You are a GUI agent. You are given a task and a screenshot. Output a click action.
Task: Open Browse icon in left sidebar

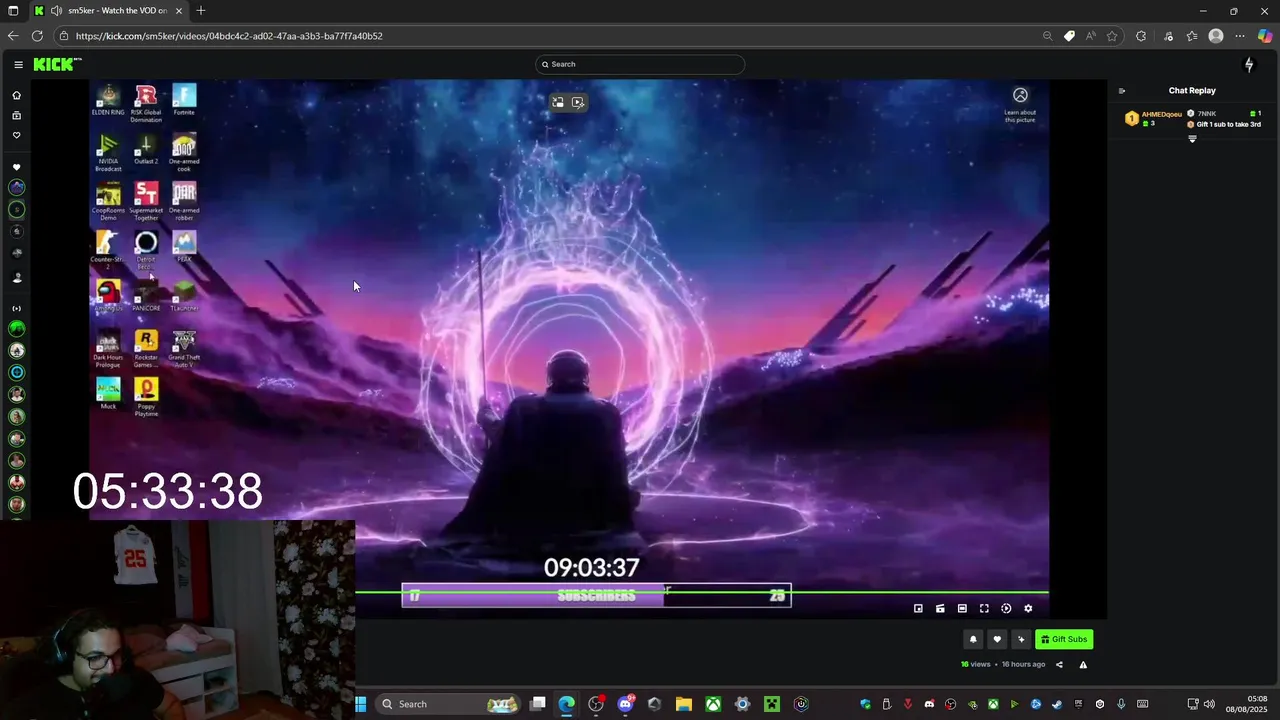point(16,115)
